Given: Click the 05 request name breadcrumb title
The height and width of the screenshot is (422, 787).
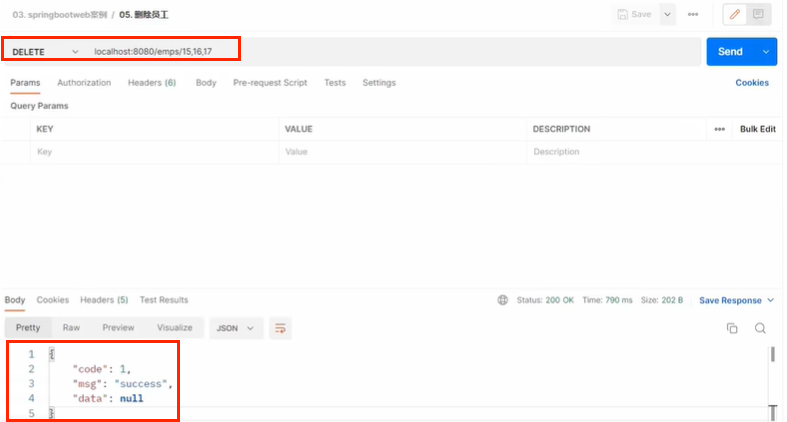Looking at the screenshot, I should click(x=144, y=15).
